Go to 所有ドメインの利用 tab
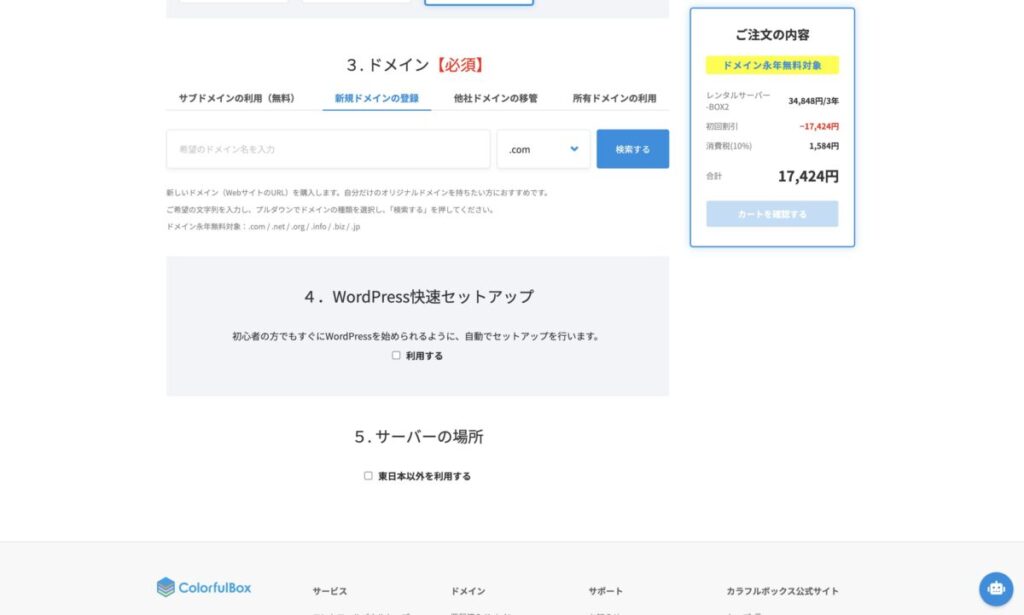 point(614,98)
